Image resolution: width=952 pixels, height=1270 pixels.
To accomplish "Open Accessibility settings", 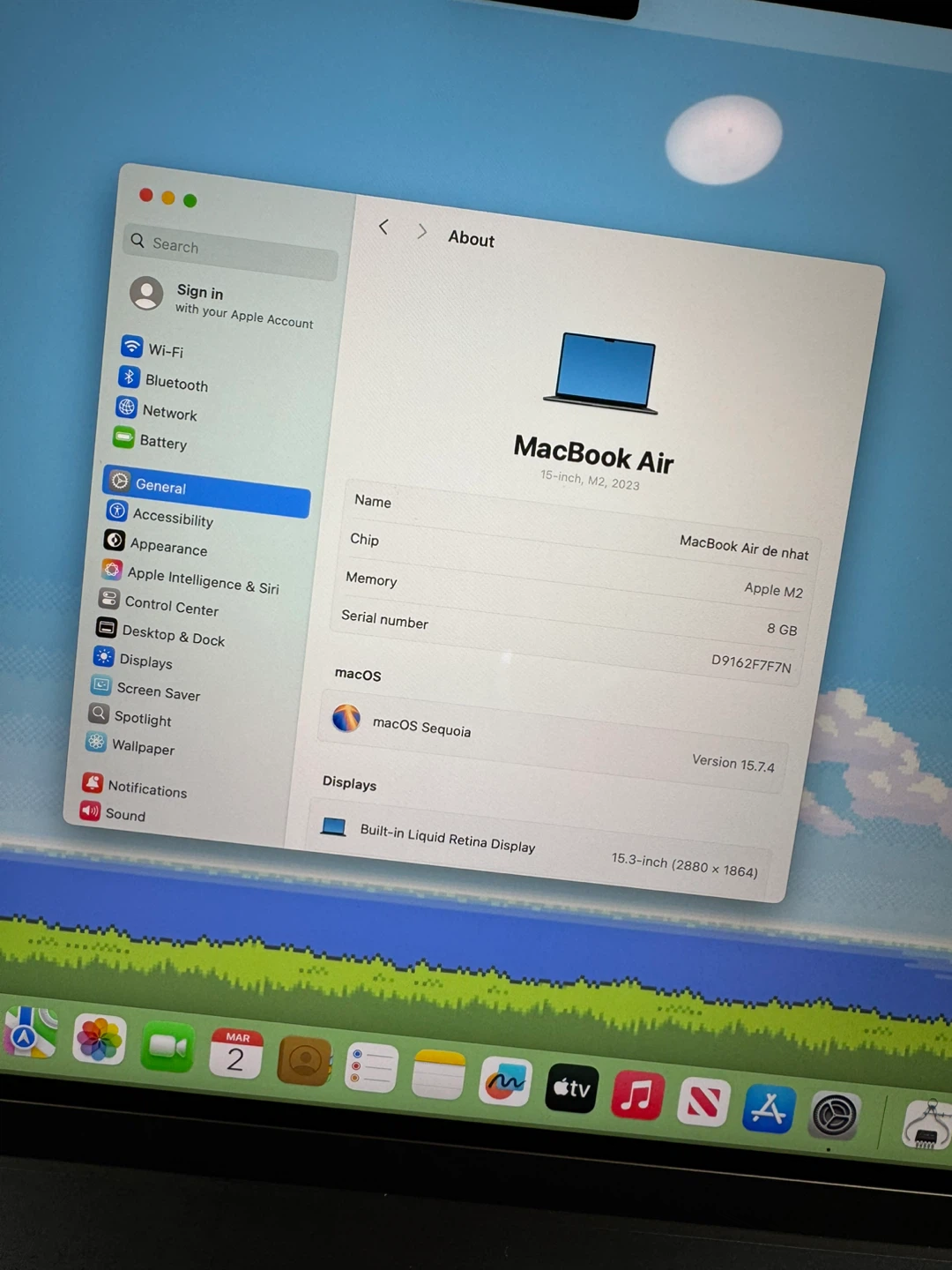I will pos(160,515).
